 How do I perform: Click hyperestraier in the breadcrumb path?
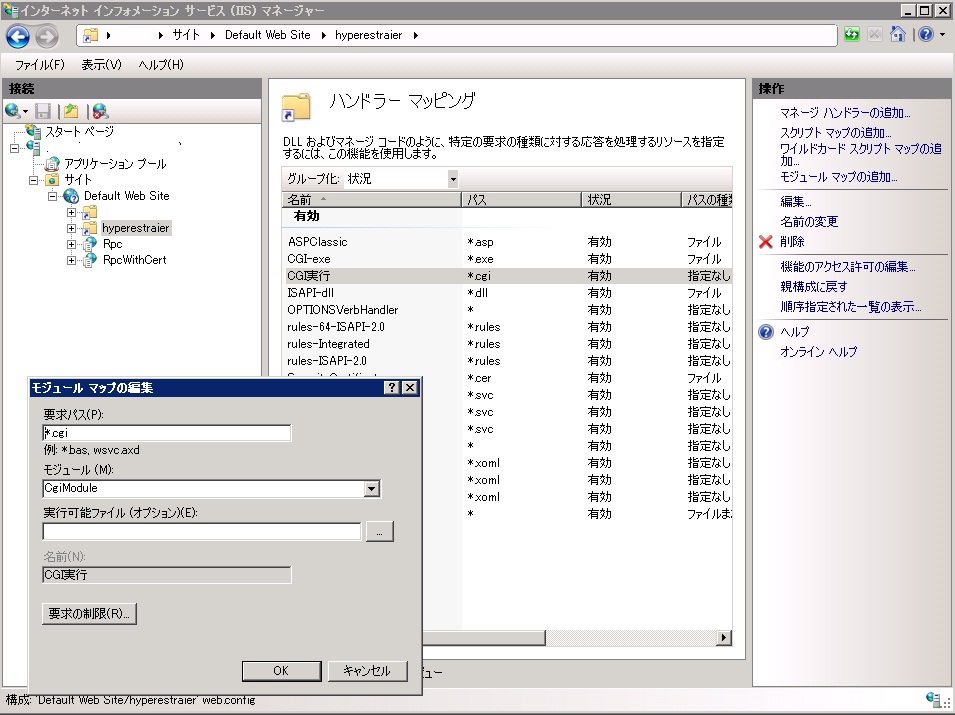(x=368, y=35)
